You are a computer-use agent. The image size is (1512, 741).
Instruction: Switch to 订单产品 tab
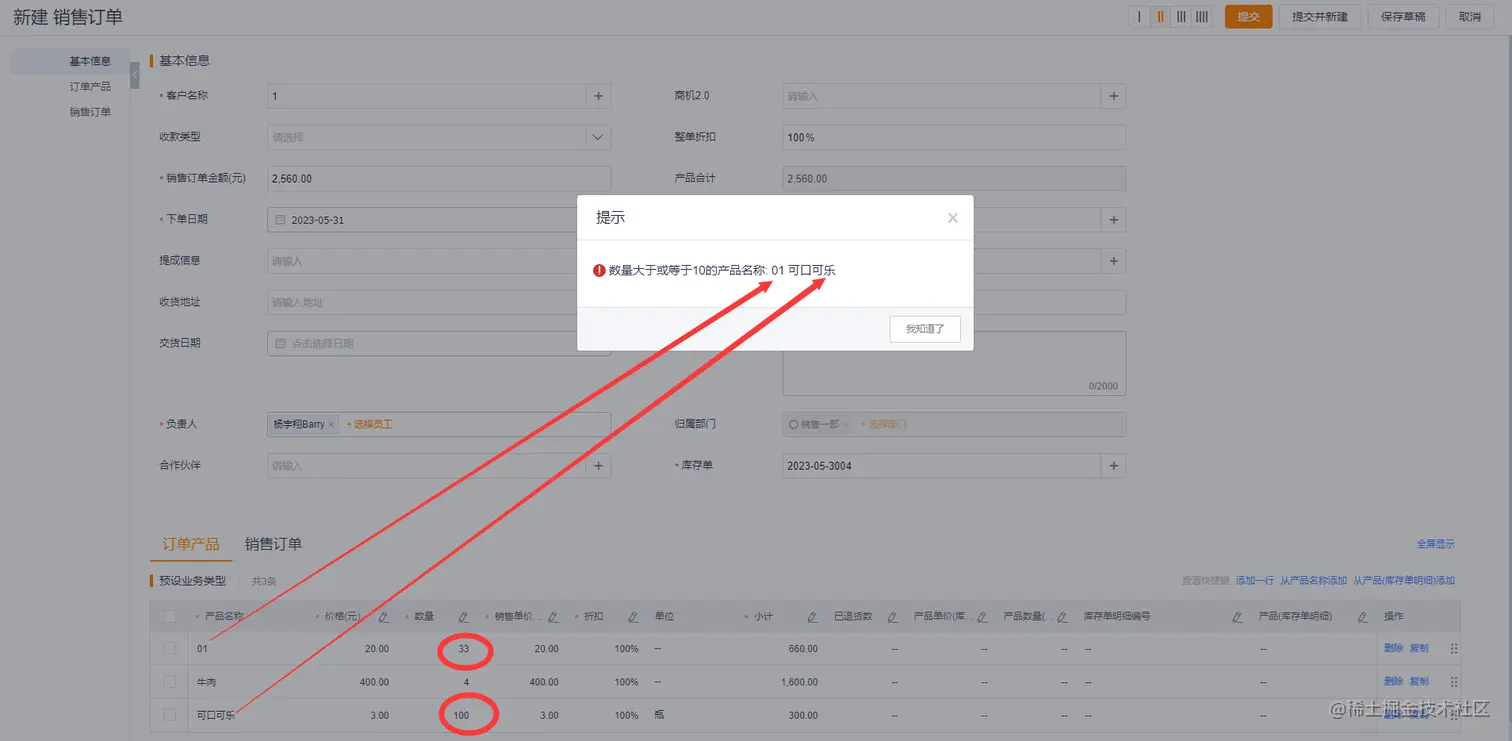(x=191, y=544)
